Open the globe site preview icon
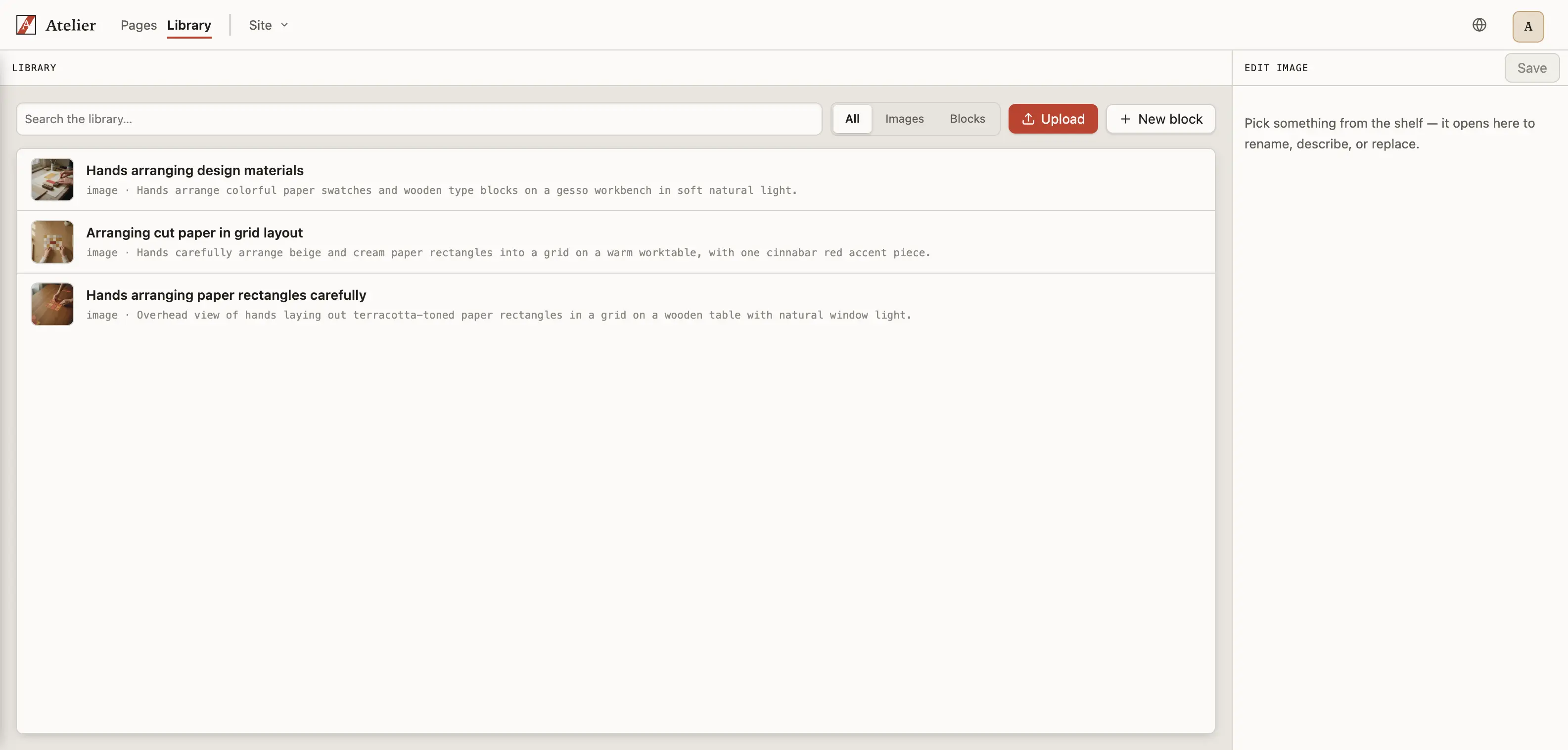Viewport: 1568px width, 750px height. 1479,25
